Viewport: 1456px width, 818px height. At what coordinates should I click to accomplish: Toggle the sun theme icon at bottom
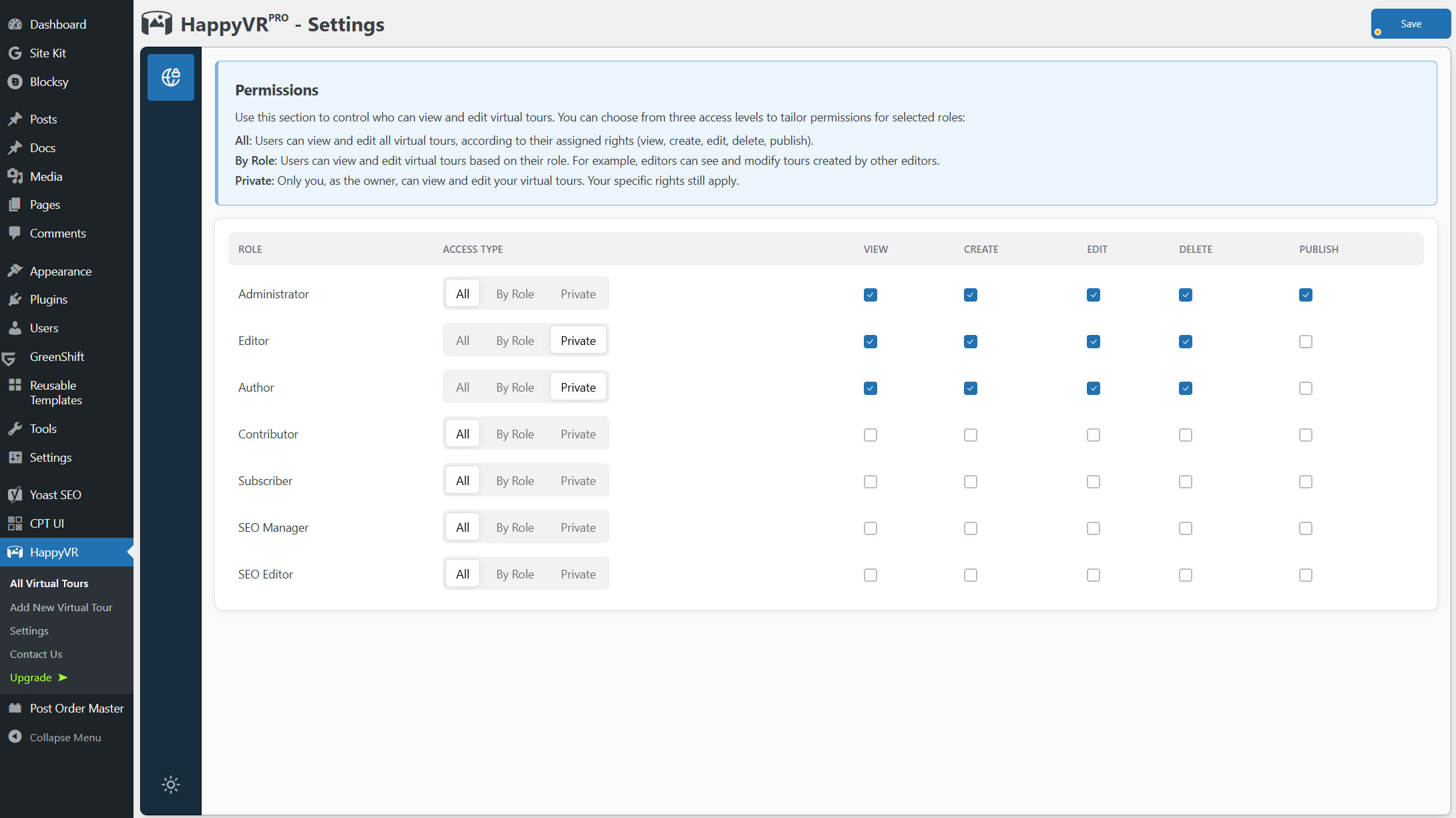pos(171,785)
